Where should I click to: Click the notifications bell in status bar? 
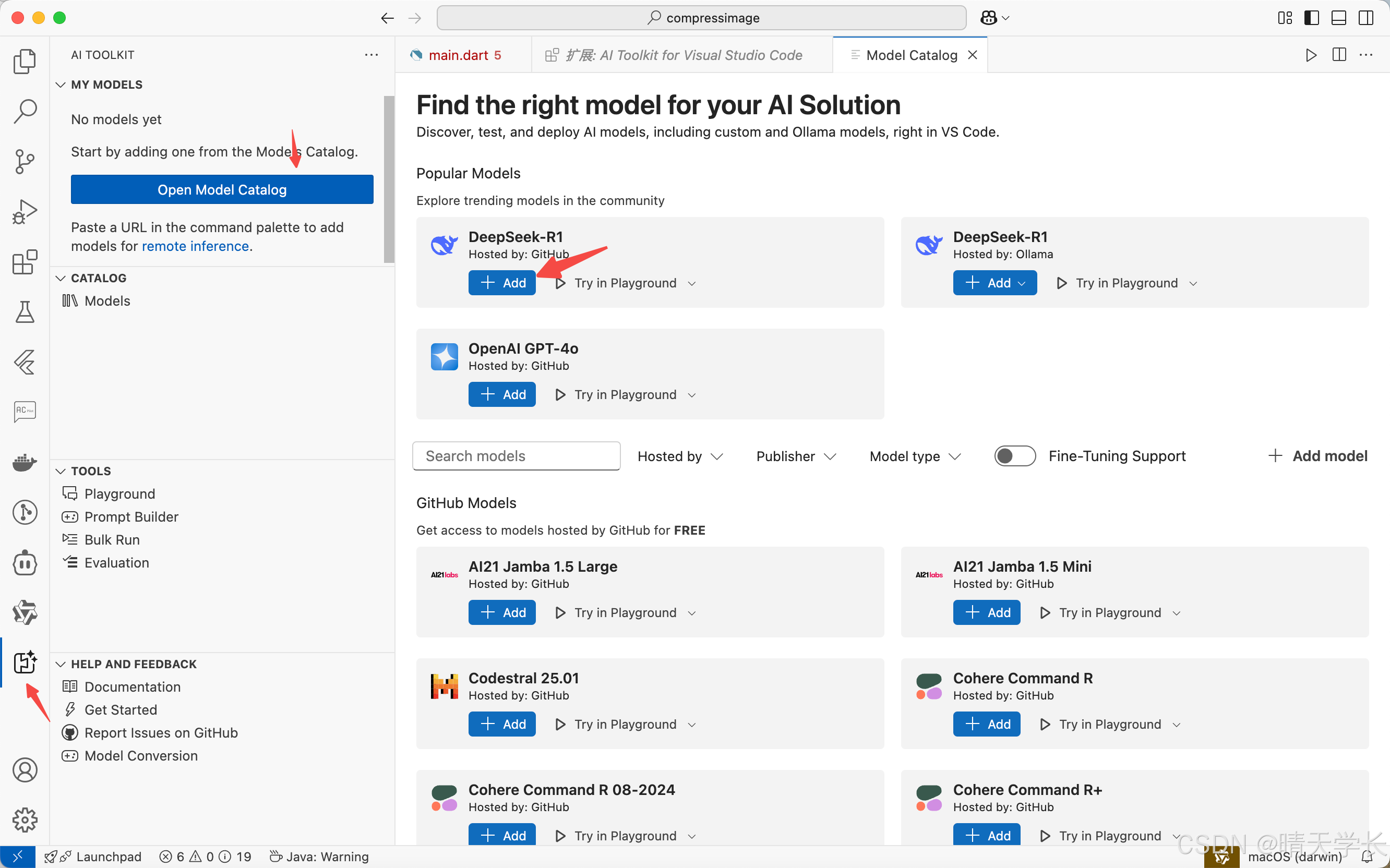point(1367,857)
